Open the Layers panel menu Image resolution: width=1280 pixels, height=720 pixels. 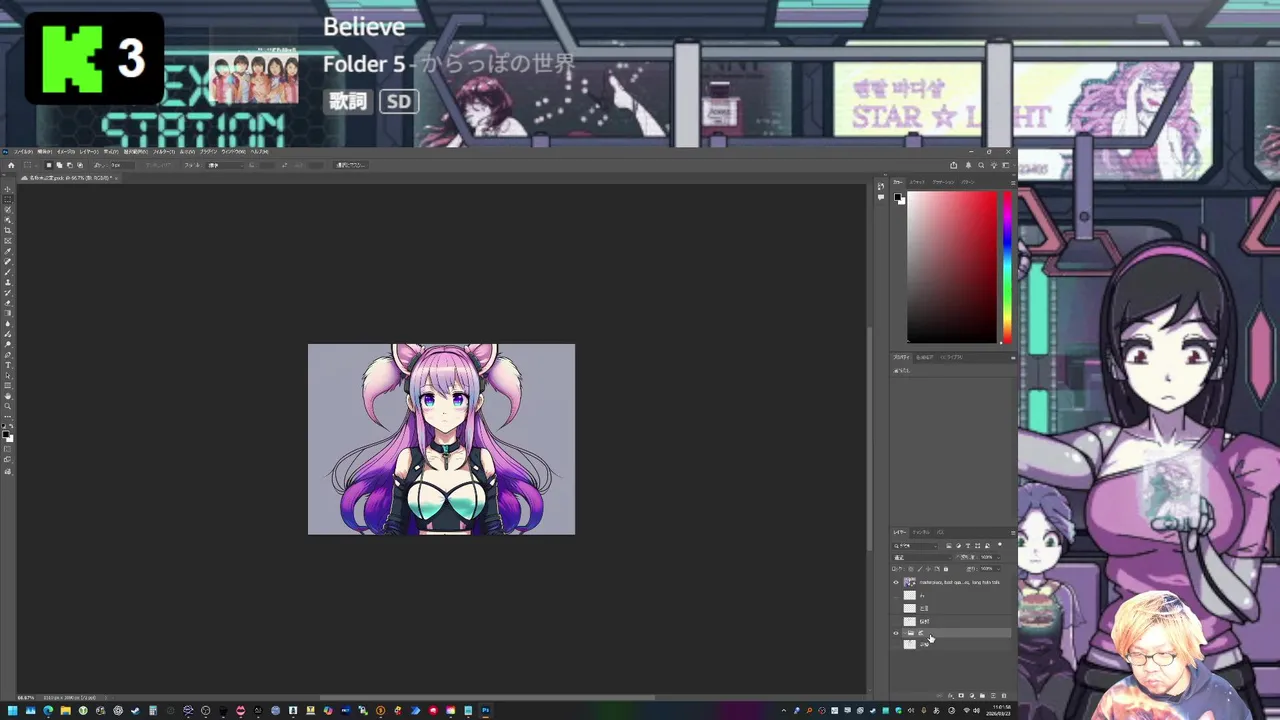(x=1013, y=533)
